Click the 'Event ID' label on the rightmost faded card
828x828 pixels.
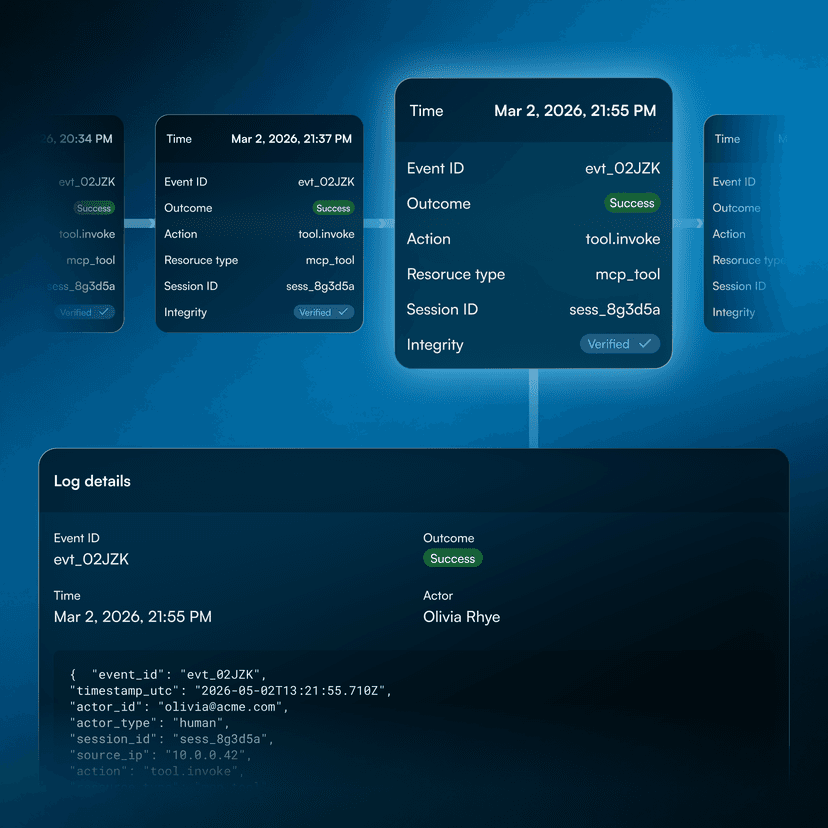(x=734, y=182)
